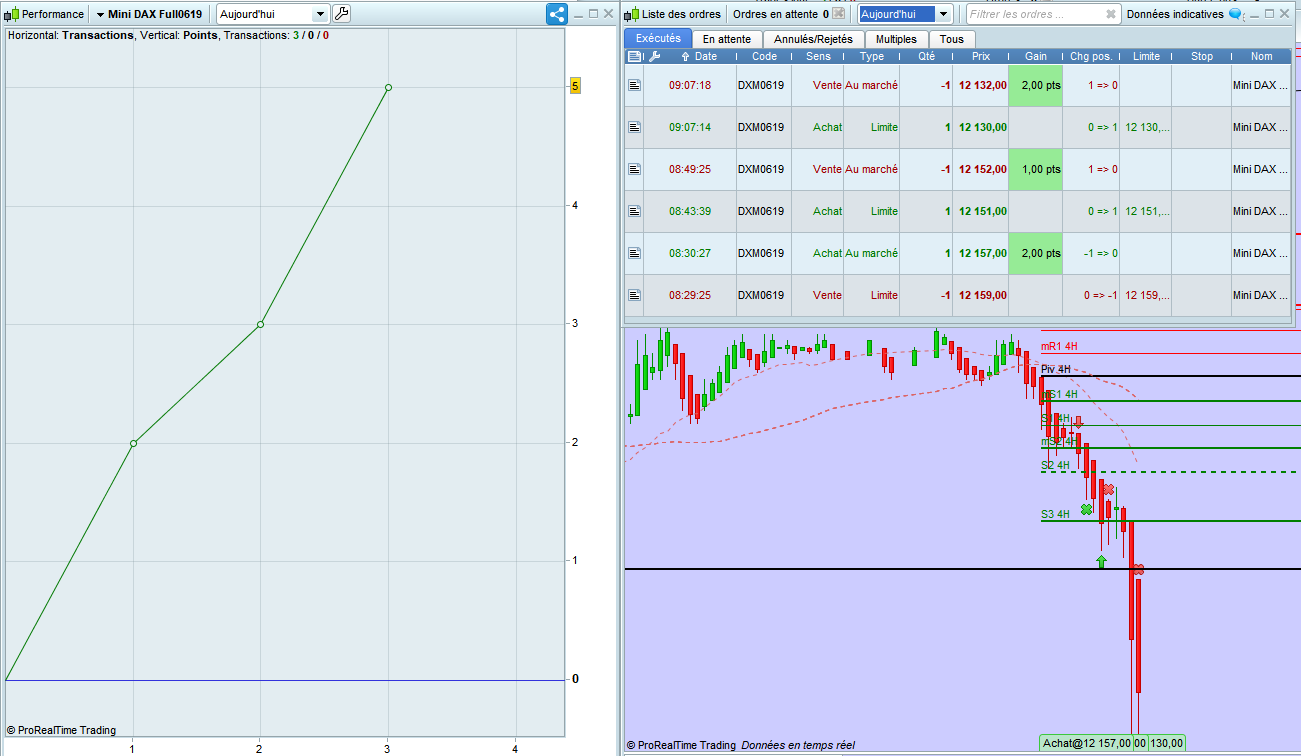The height and width of the screenshot is (756, 1301).
Task: Click the Performance window candlestick icon
Action: click(12, 15)
